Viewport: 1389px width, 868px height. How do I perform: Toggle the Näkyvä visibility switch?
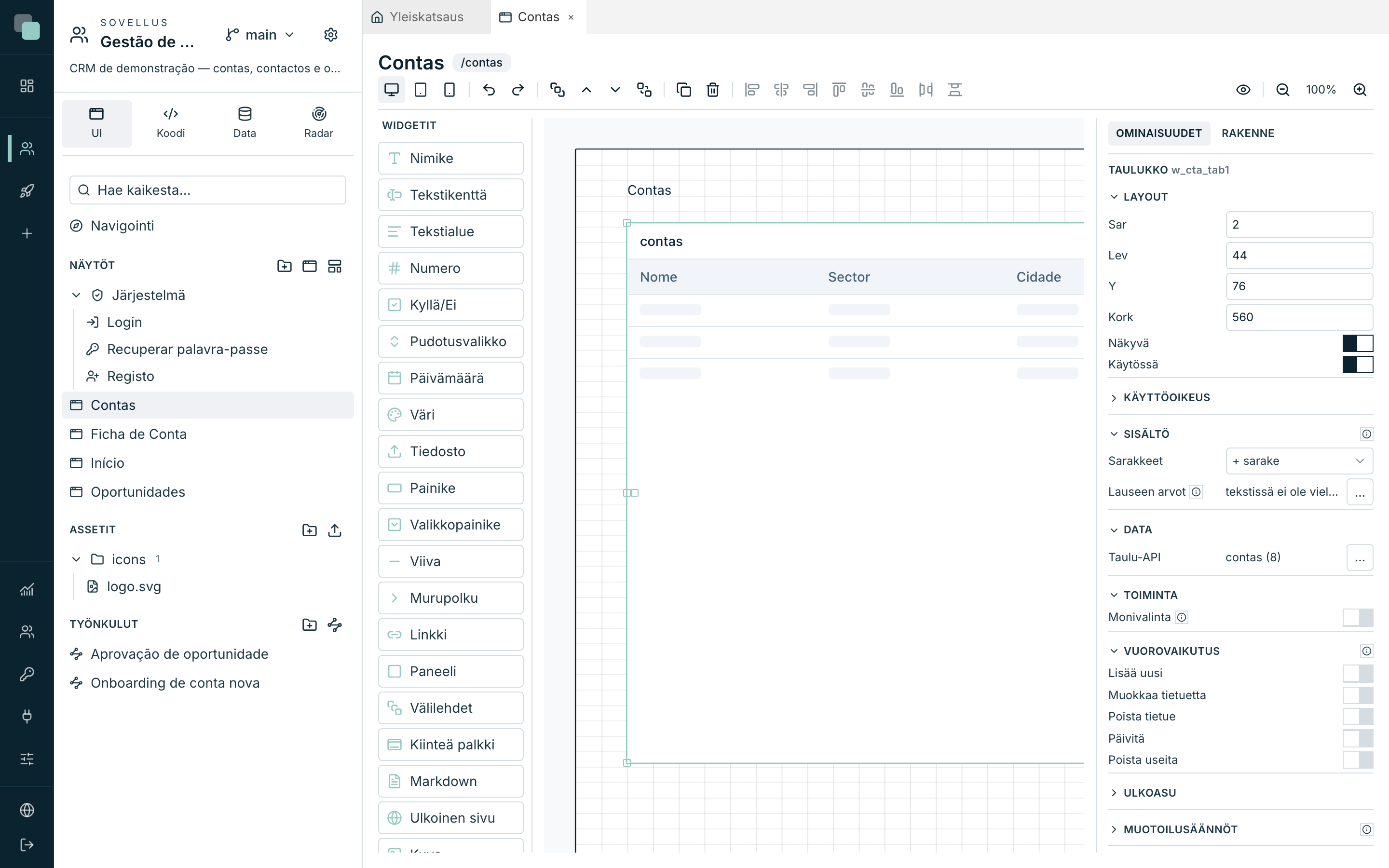click(1358, 343)
